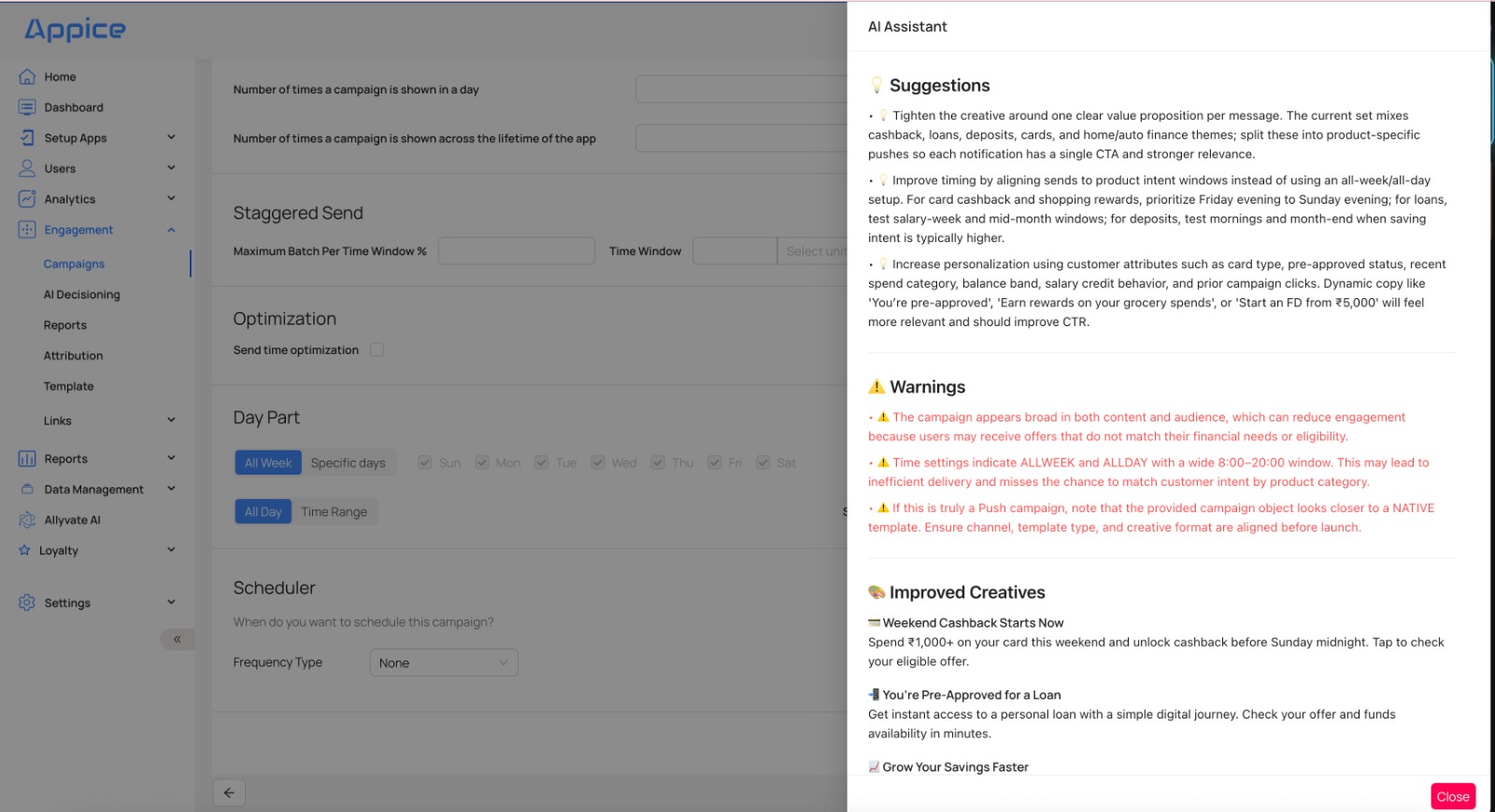1495x812 pixels.
Task: Select the All Week option
Action: pos(268,463)
